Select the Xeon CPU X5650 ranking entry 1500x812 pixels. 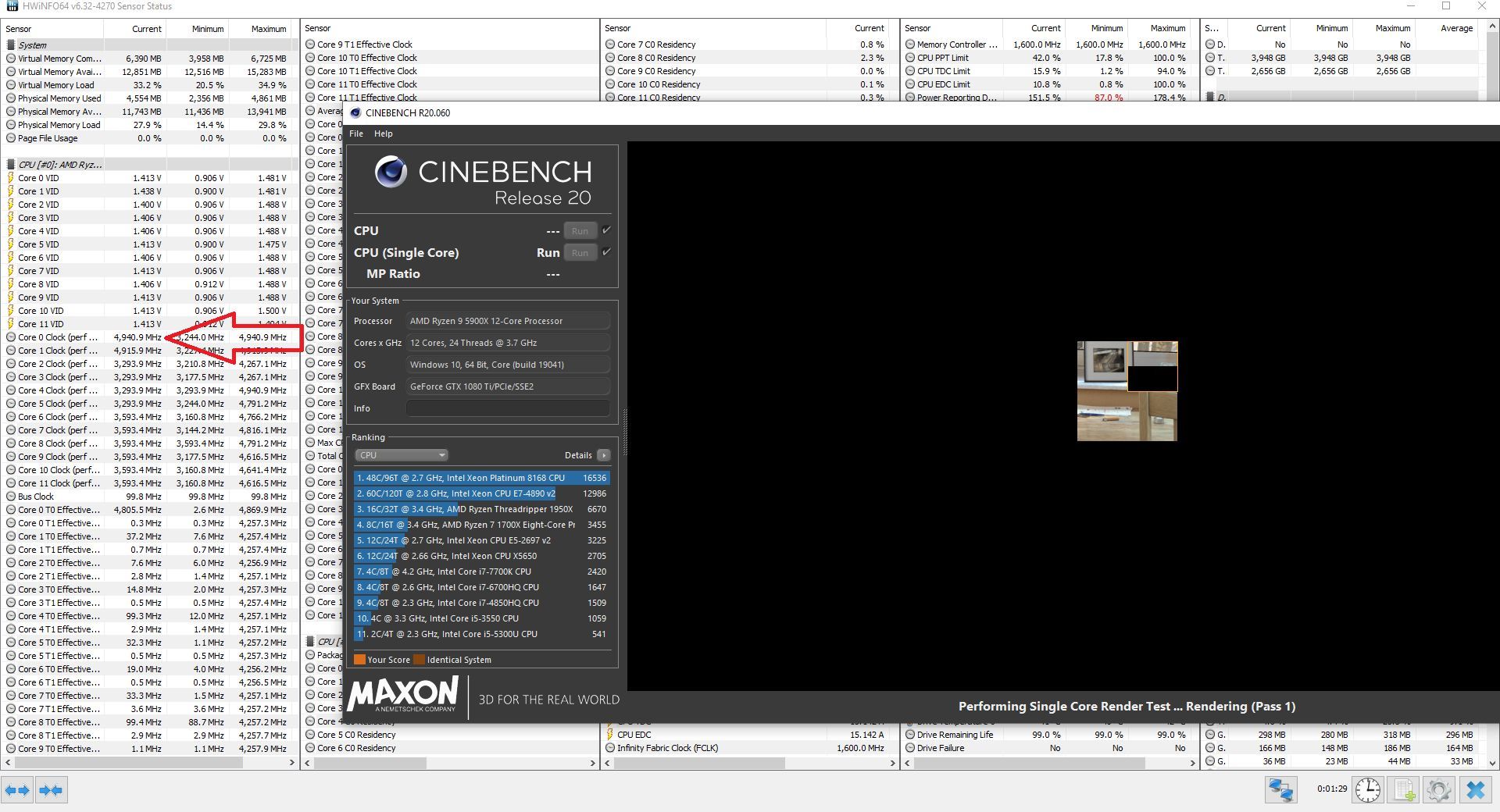pyautogui.click(x=481, y=556)
